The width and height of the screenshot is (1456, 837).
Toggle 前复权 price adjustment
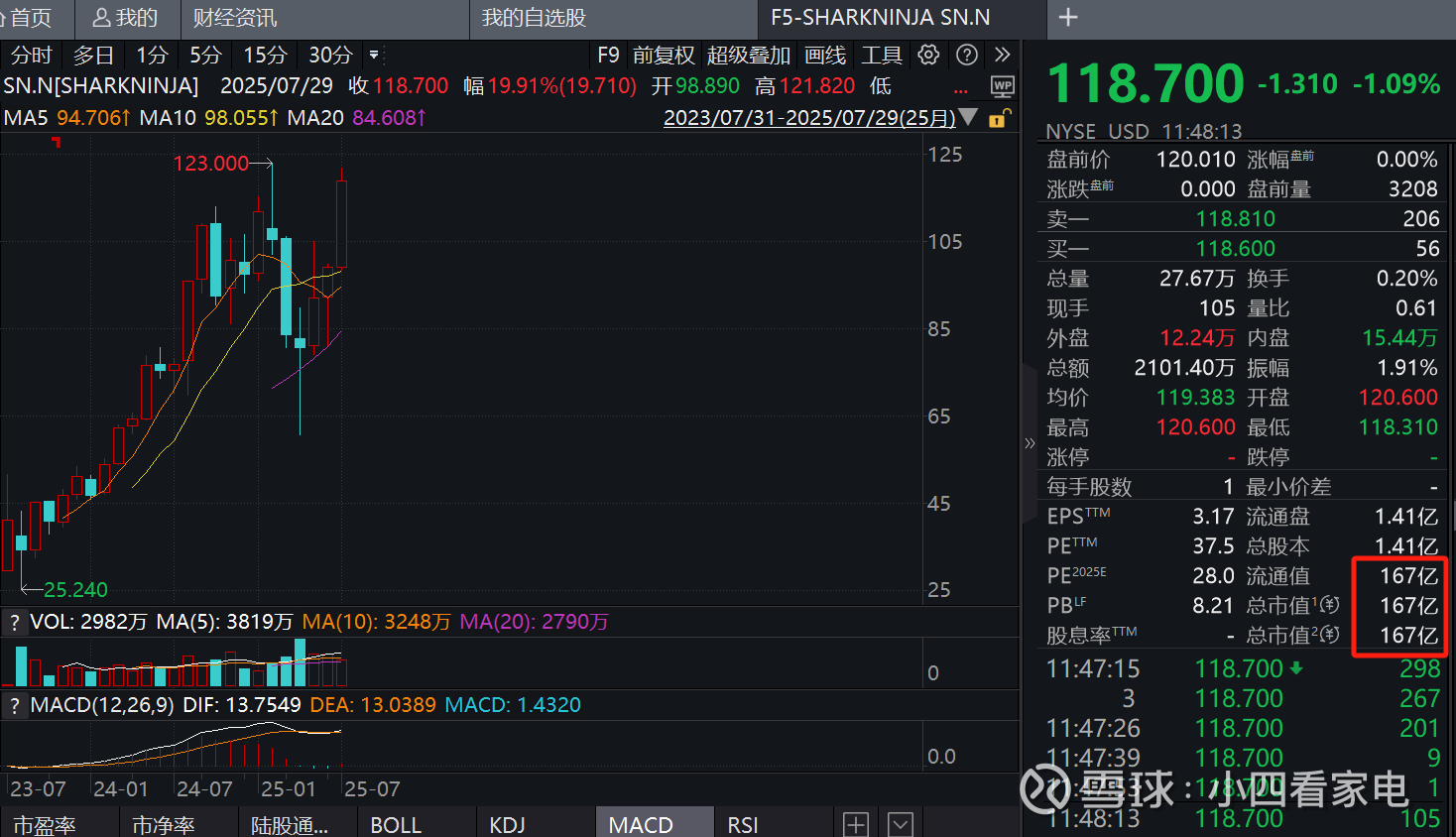point(664,56)
